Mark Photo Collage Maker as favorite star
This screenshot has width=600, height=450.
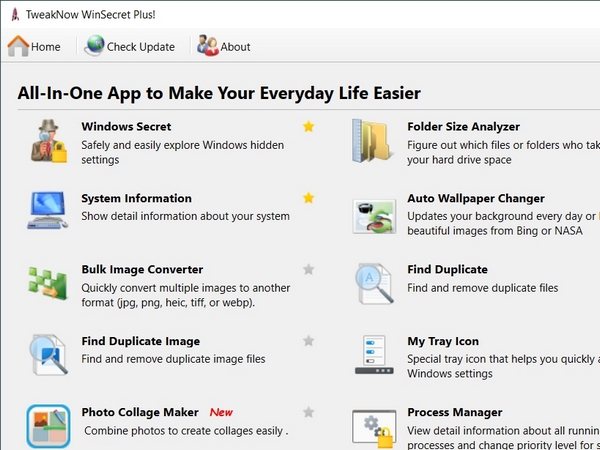pyautogui.click(x=308, y=412)
